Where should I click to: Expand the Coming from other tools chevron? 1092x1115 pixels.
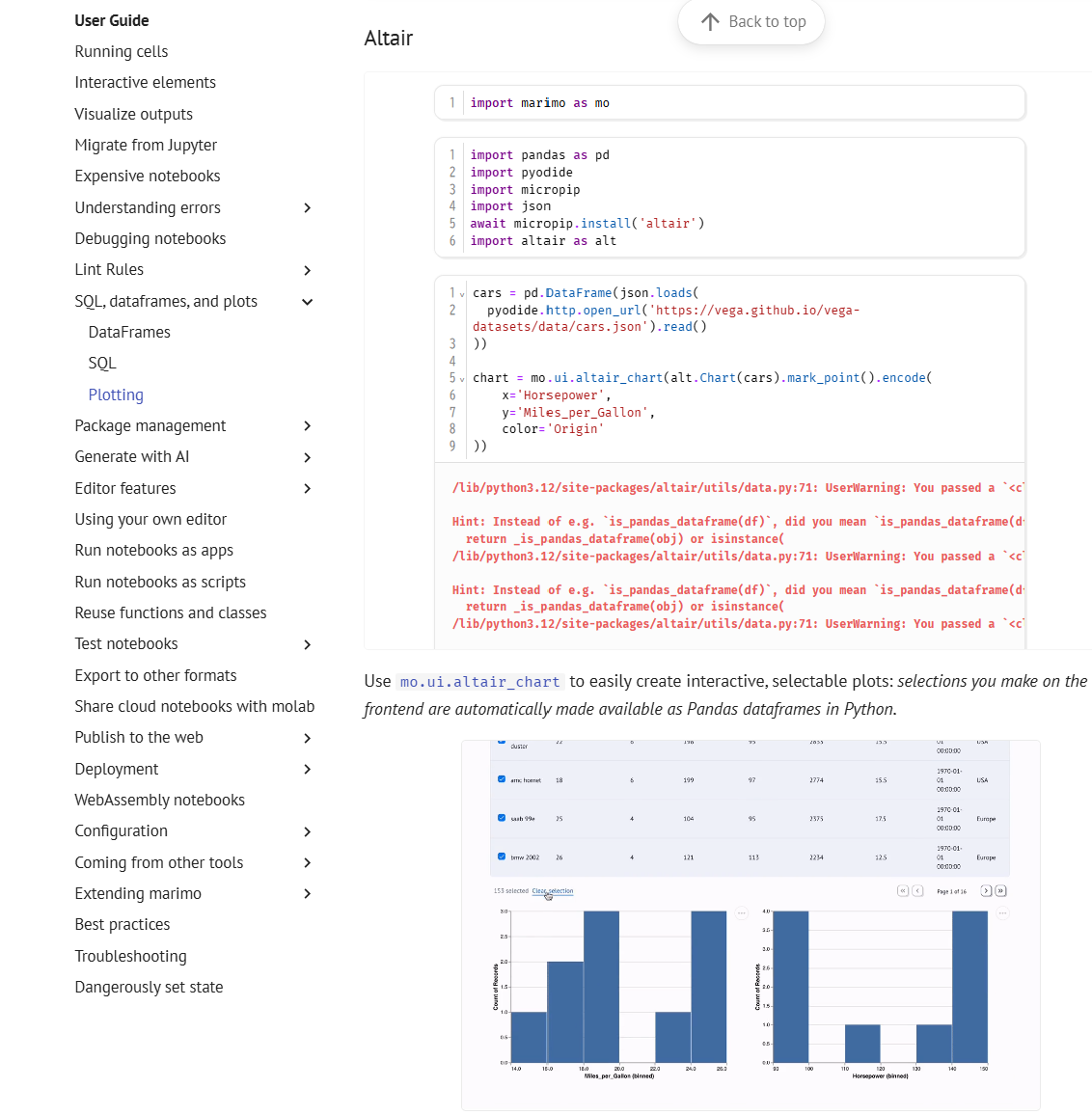pos(308,862)
